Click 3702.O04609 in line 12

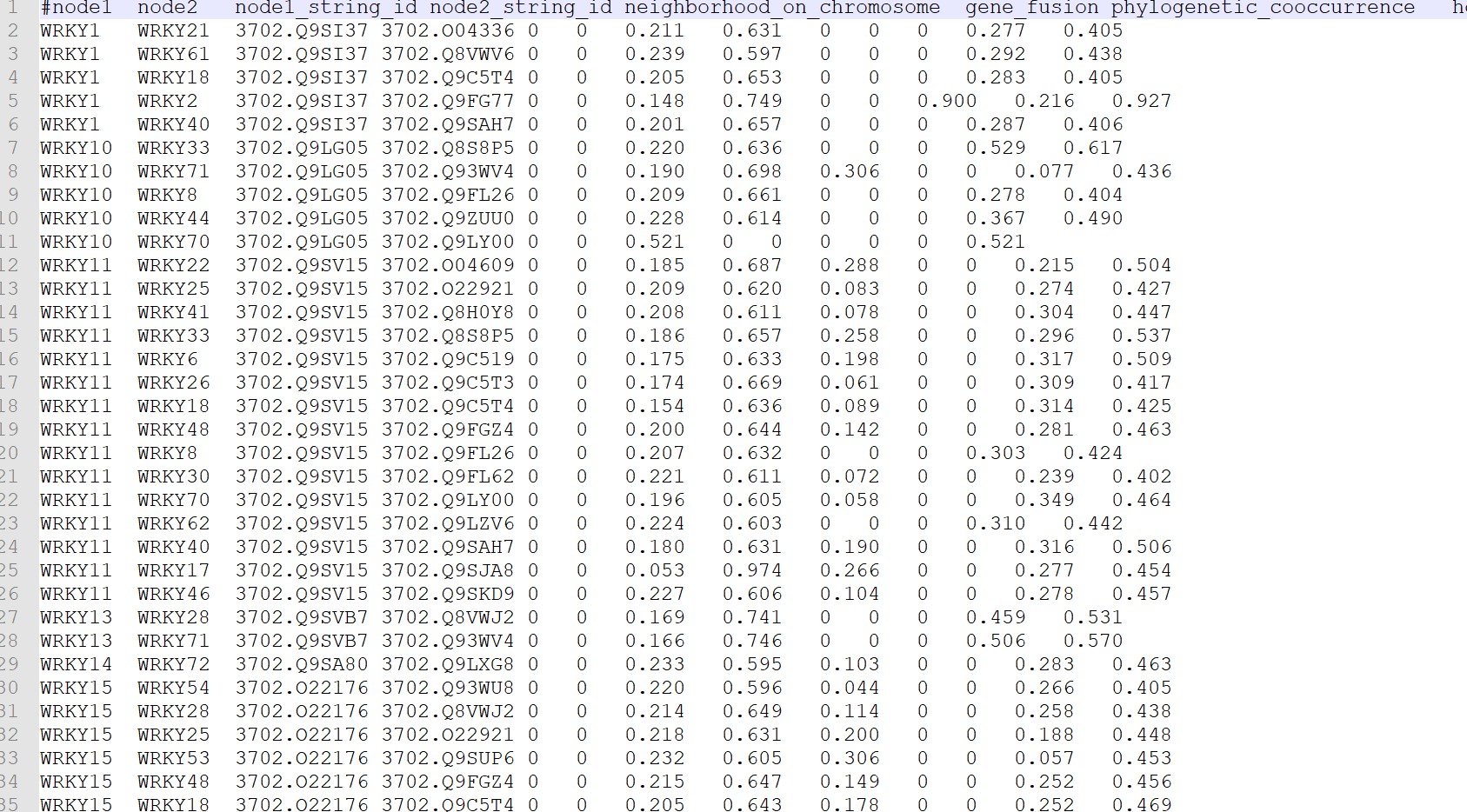448,265
